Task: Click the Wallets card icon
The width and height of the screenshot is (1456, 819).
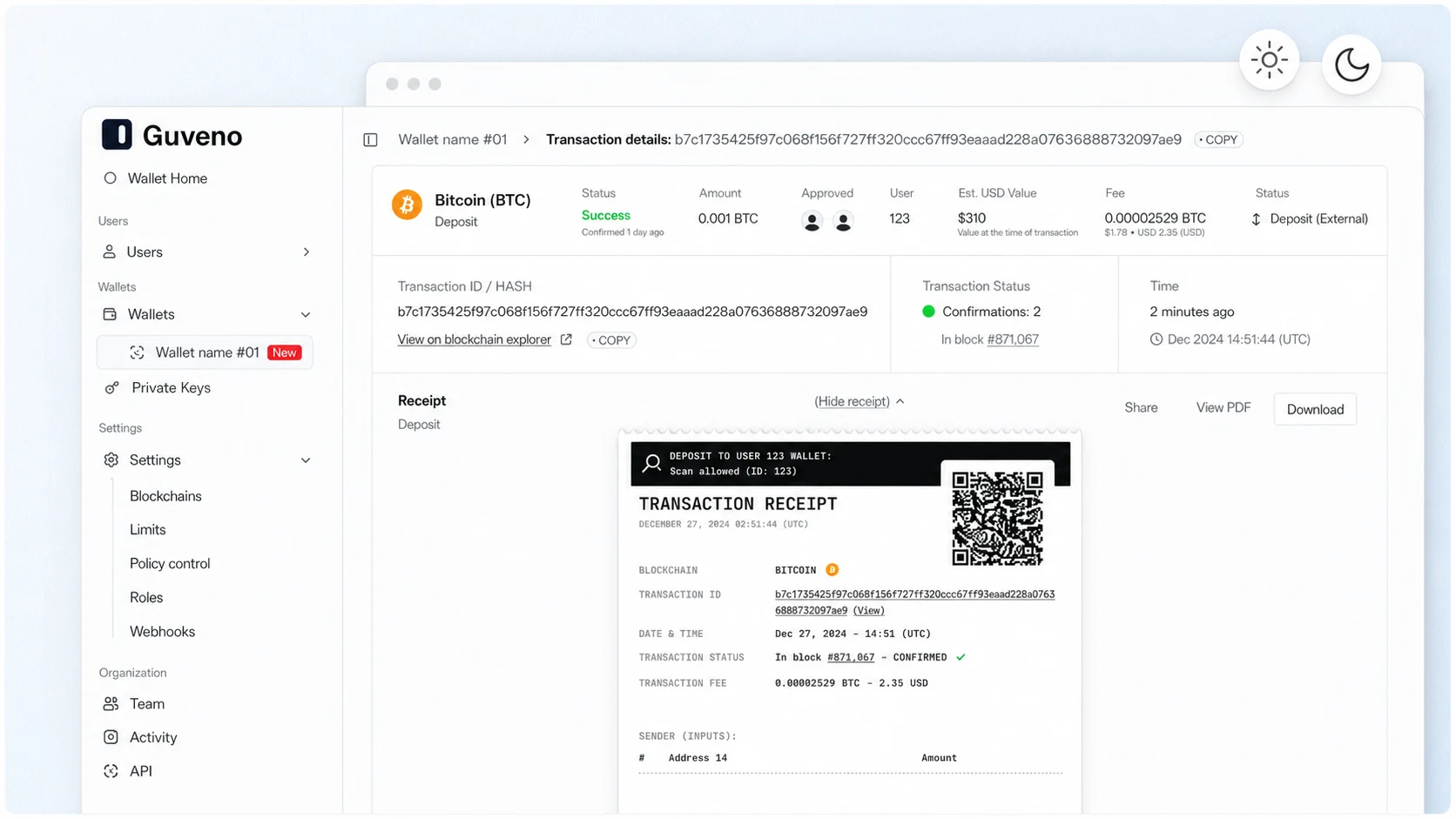Action: [110, 314]
